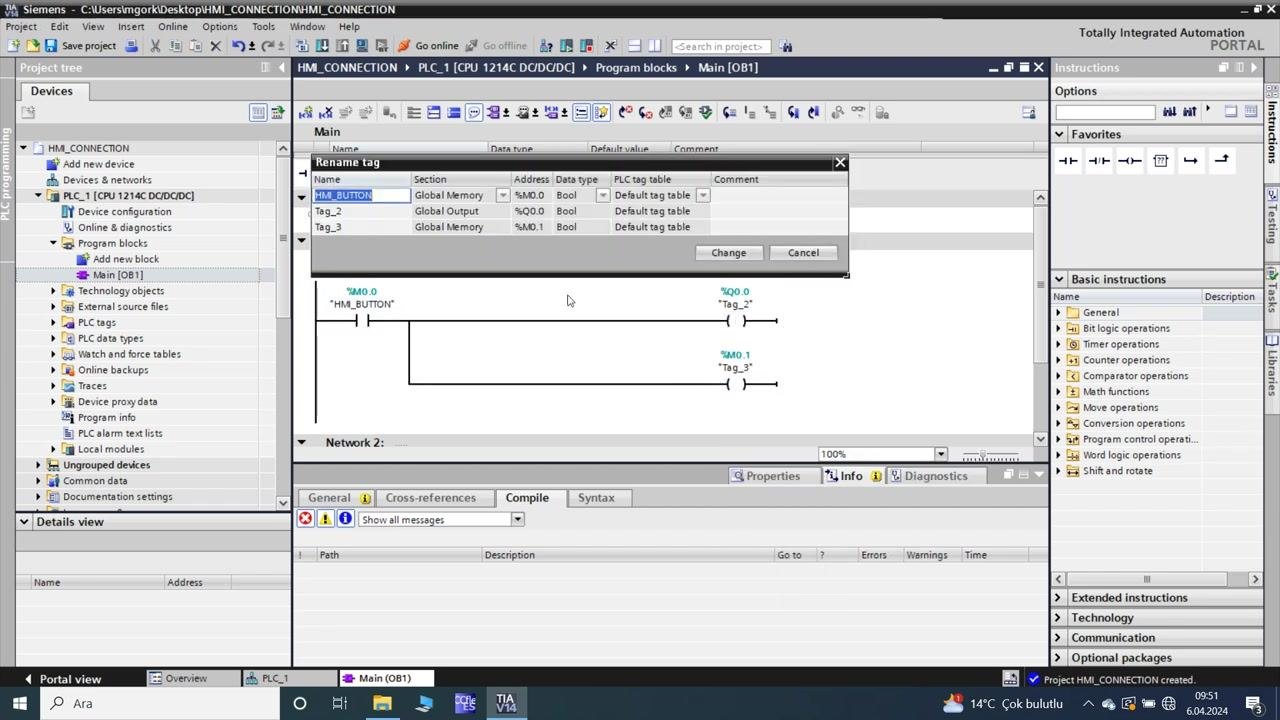Viewport: 1280px width, 720px height.
Task: Click the close branch icon in Favorites
Action: click(x=1221, y=160)
